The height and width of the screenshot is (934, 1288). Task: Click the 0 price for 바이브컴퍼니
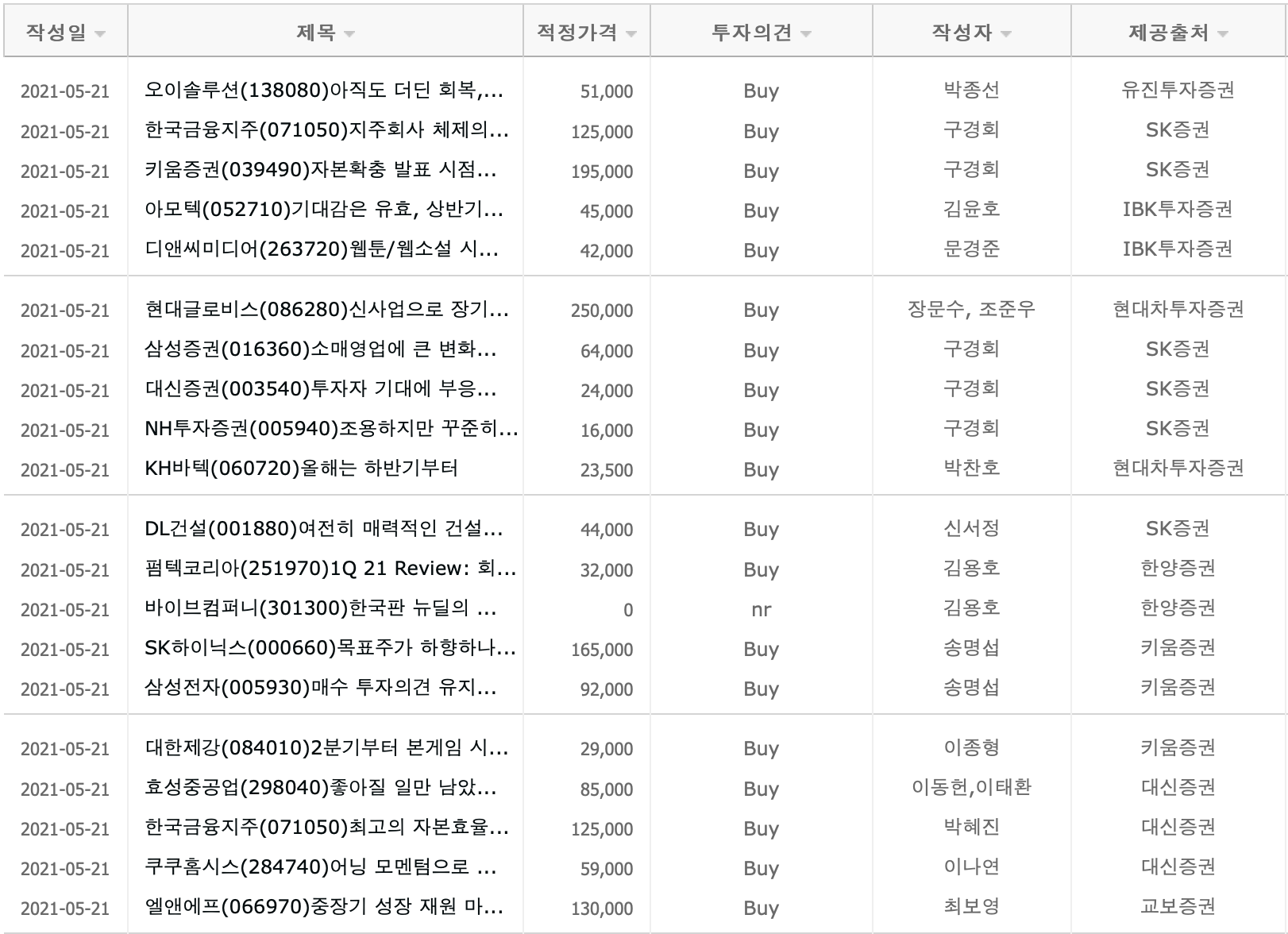pos(628,609)
